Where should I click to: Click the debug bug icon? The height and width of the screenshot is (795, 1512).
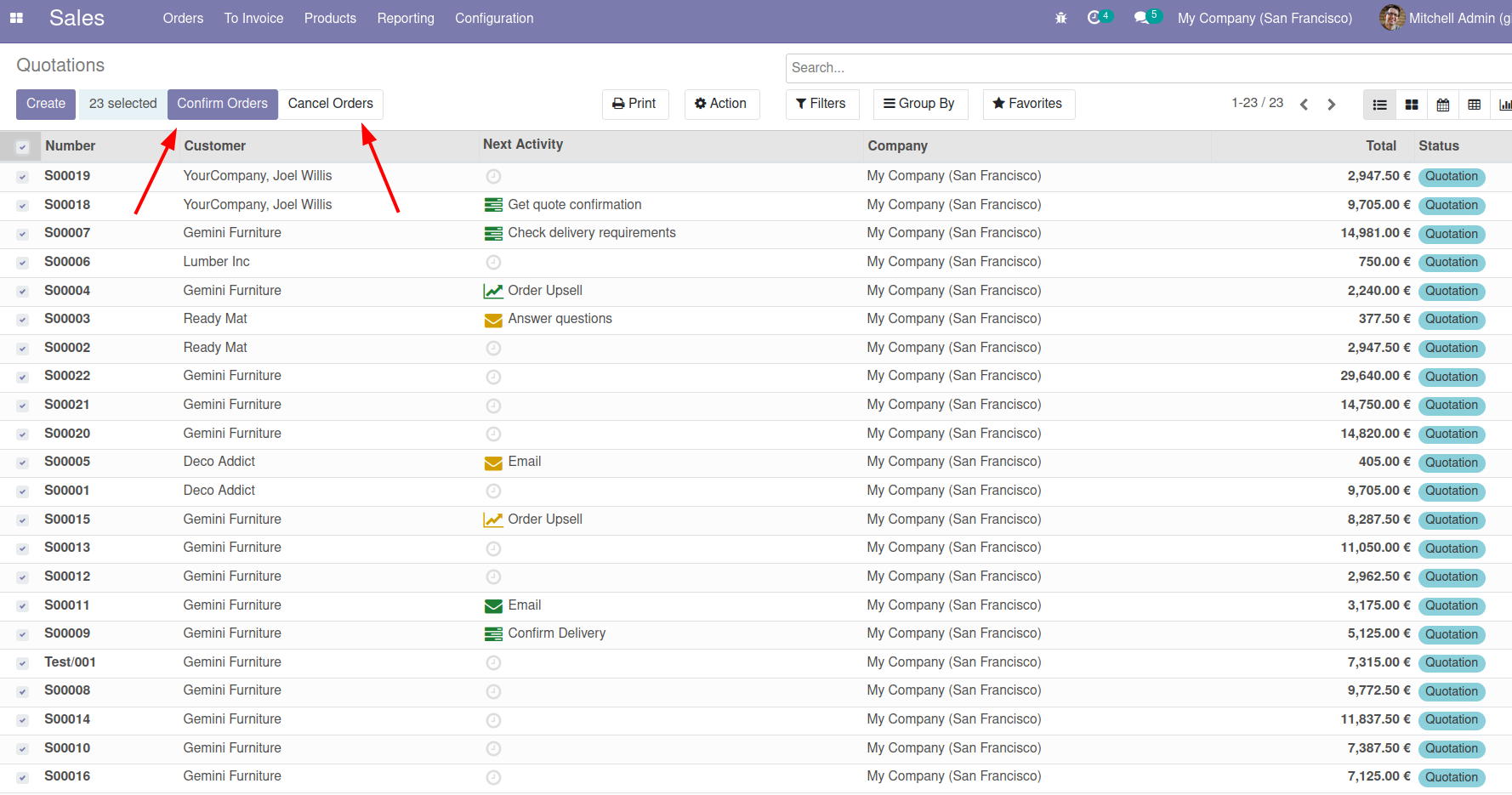pos(1060,18)
